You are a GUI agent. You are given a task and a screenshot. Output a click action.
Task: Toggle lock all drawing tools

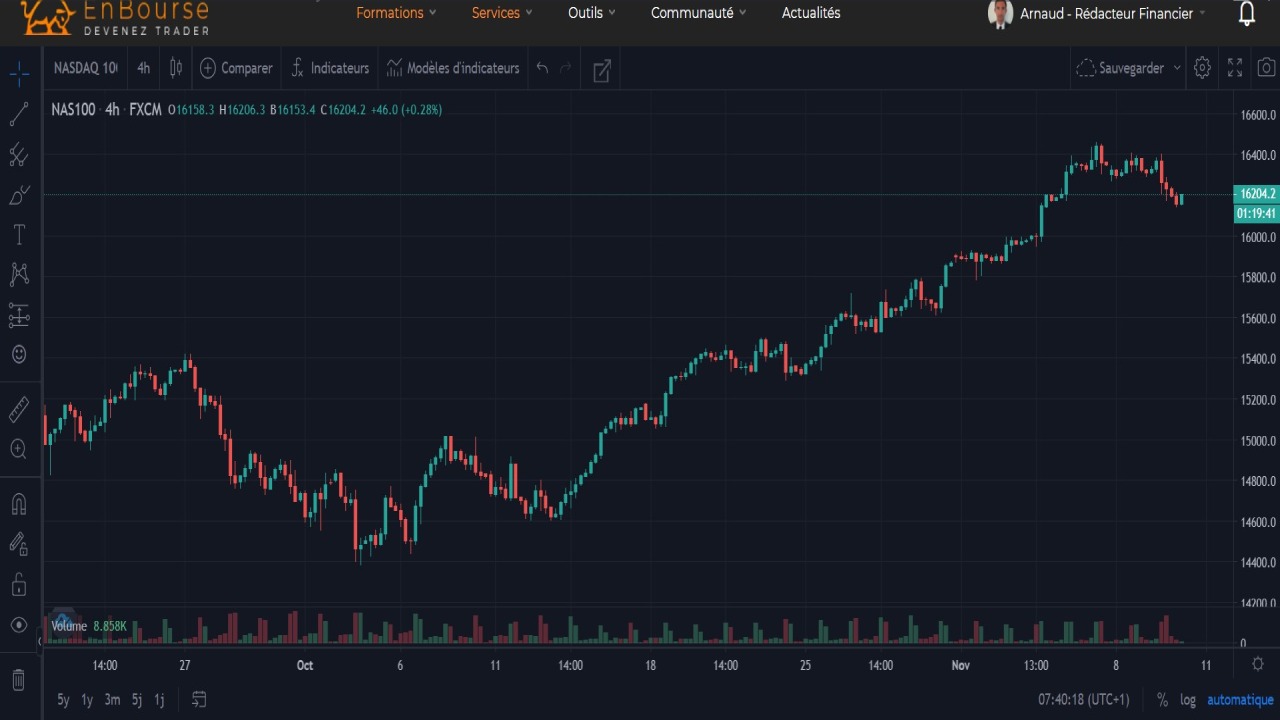point(19,584)
